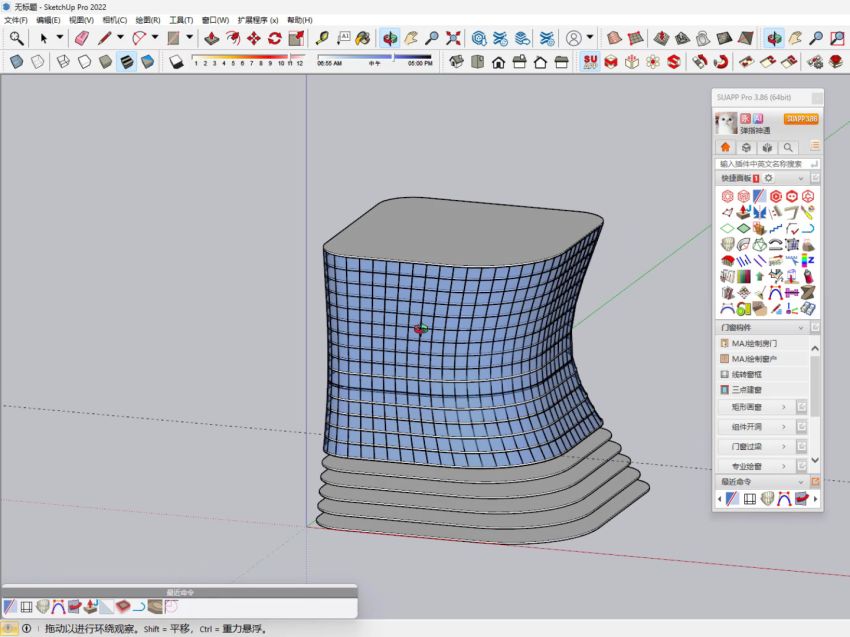Switch to SUAPP home tab
This screenshot has height=637, width=850.
[725, 147]
